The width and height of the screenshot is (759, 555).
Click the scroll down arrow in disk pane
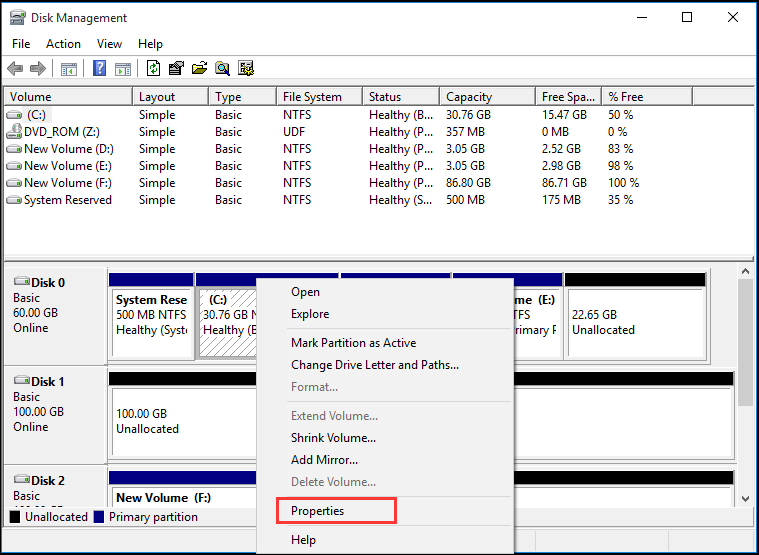(745, 498)
